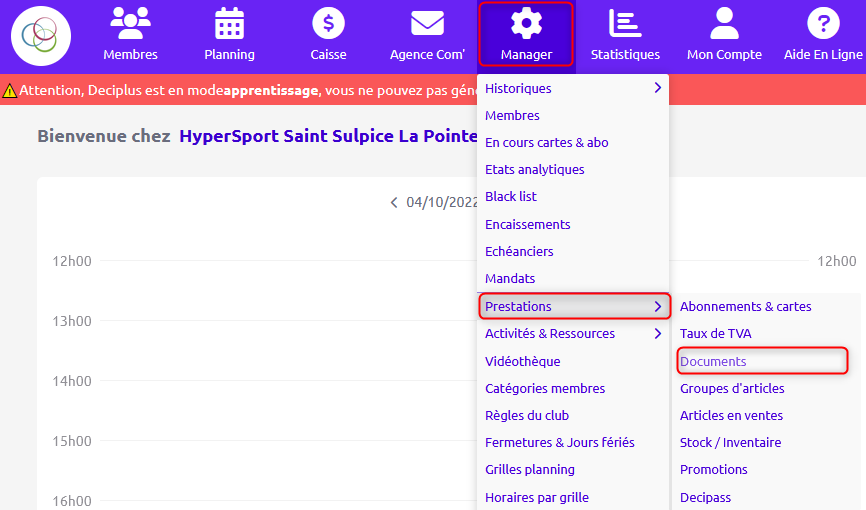This screenshot has height=510, width=866.
Task: Open Mandats from the menu
Action: 510,278
